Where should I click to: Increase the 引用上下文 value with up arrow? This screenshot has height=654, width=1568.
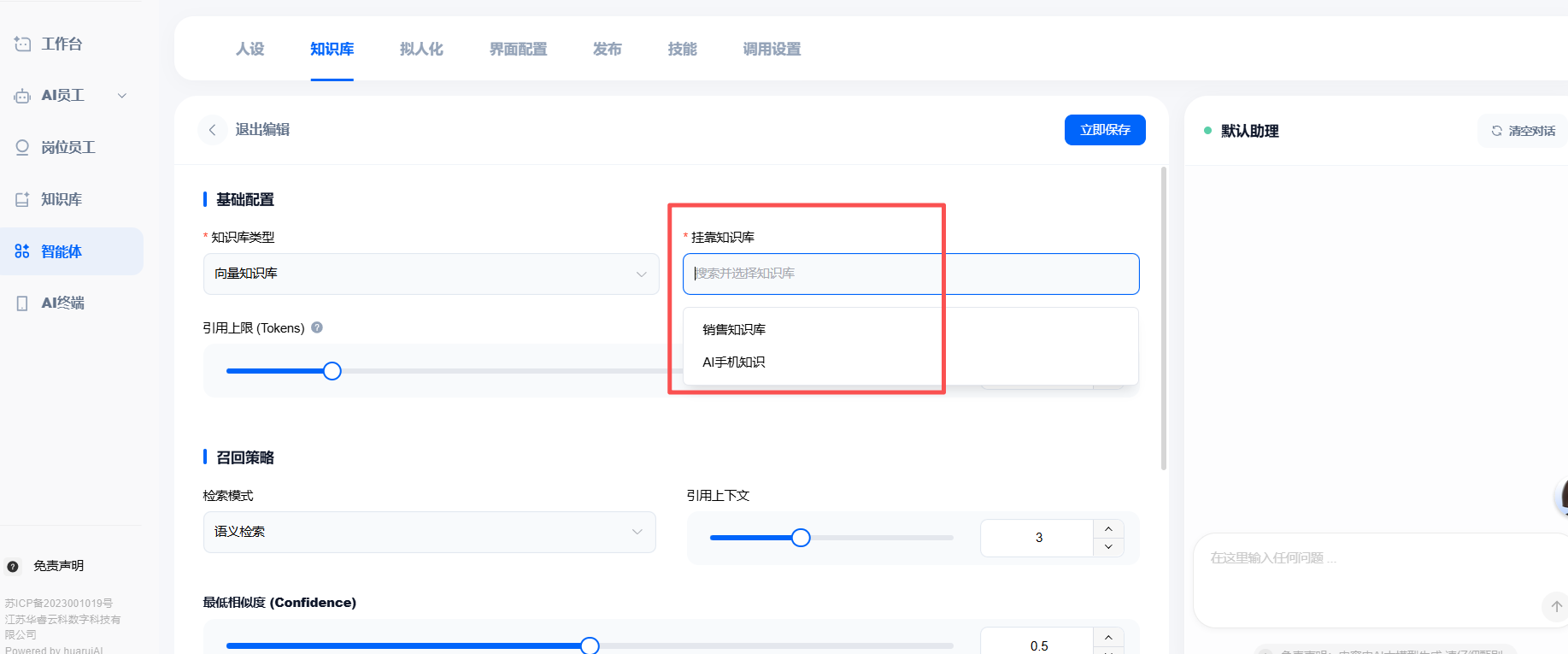(x=1108, y=529)
